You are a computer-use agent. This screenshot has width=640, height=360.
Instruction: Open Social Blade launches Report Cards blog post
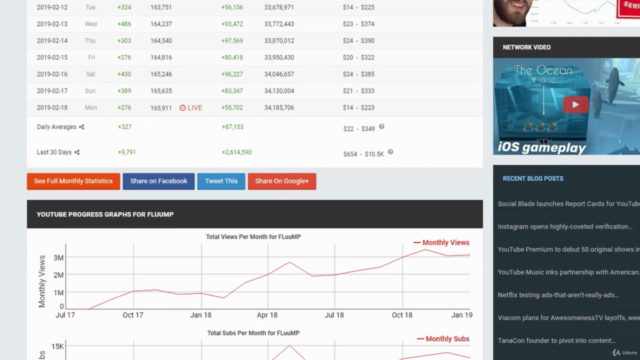(x=569, y=204)
